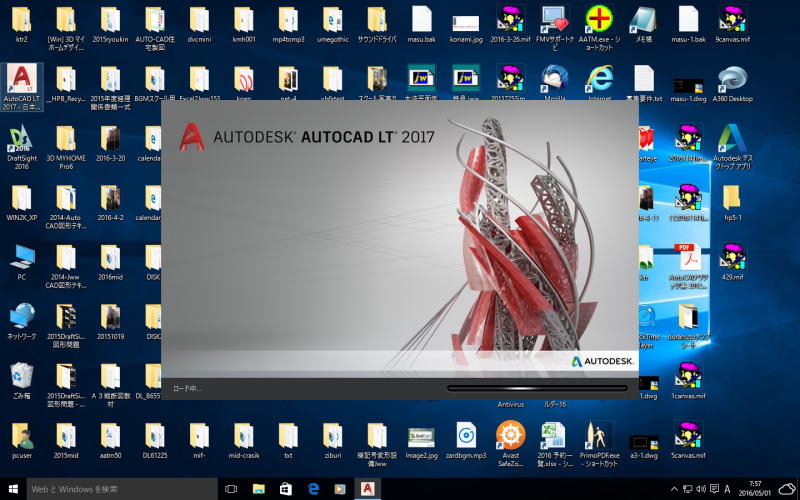Viewport: 800px width, 500px height.
Task: Select the A360 Desktop icon
Action: 732,85
